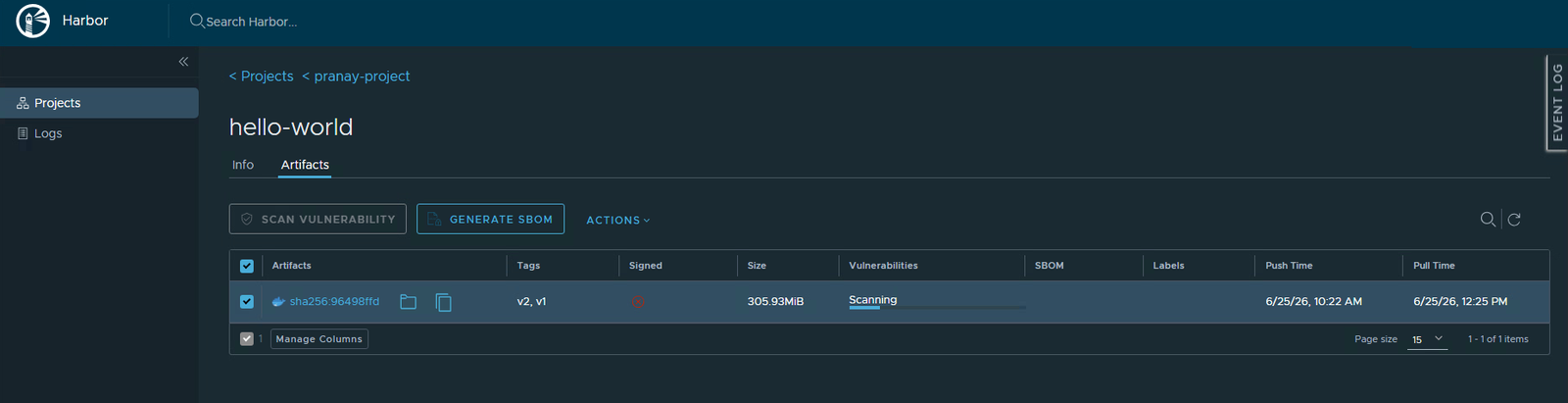Click the Generate SBOM button

(x=490, y=220)
